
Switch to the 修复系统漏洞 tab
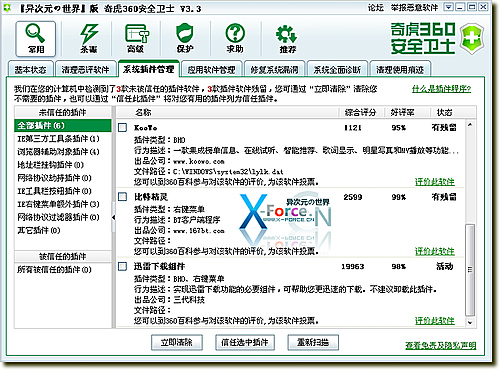tap(274, 69)
